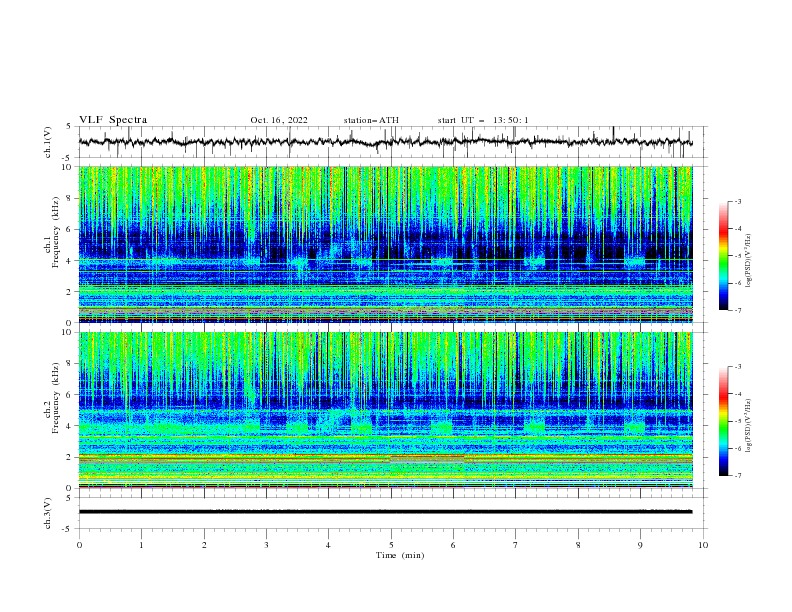Click the date 'Oct. 16, 2022'

[x=279, y=120]
